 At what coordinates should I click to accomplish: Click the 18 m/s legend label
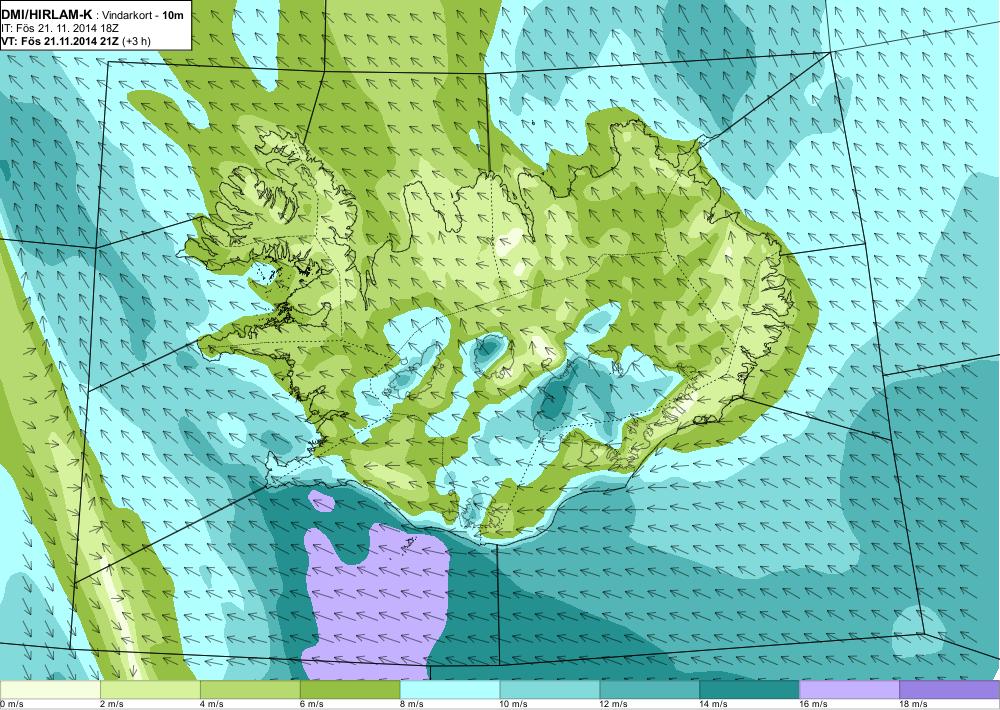(x=913, y=704)
